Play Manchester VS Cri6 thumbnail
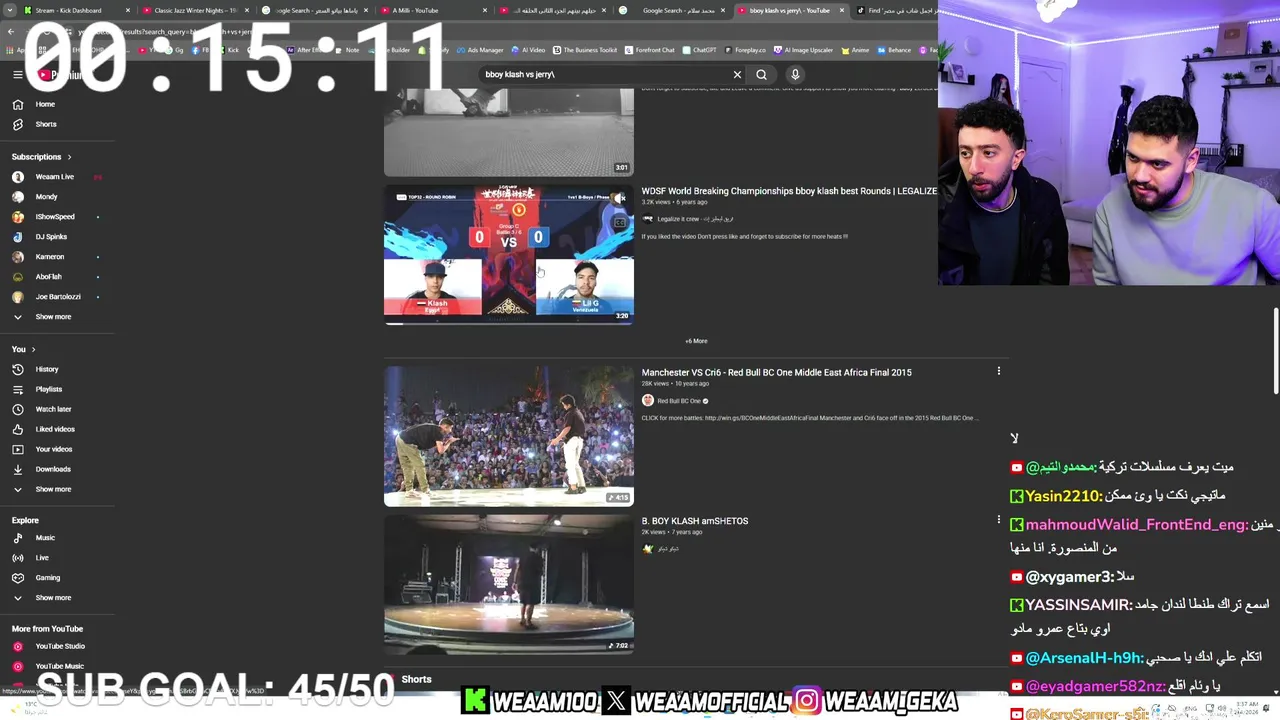Screen dimensions: 1280x720 (509, 436)
